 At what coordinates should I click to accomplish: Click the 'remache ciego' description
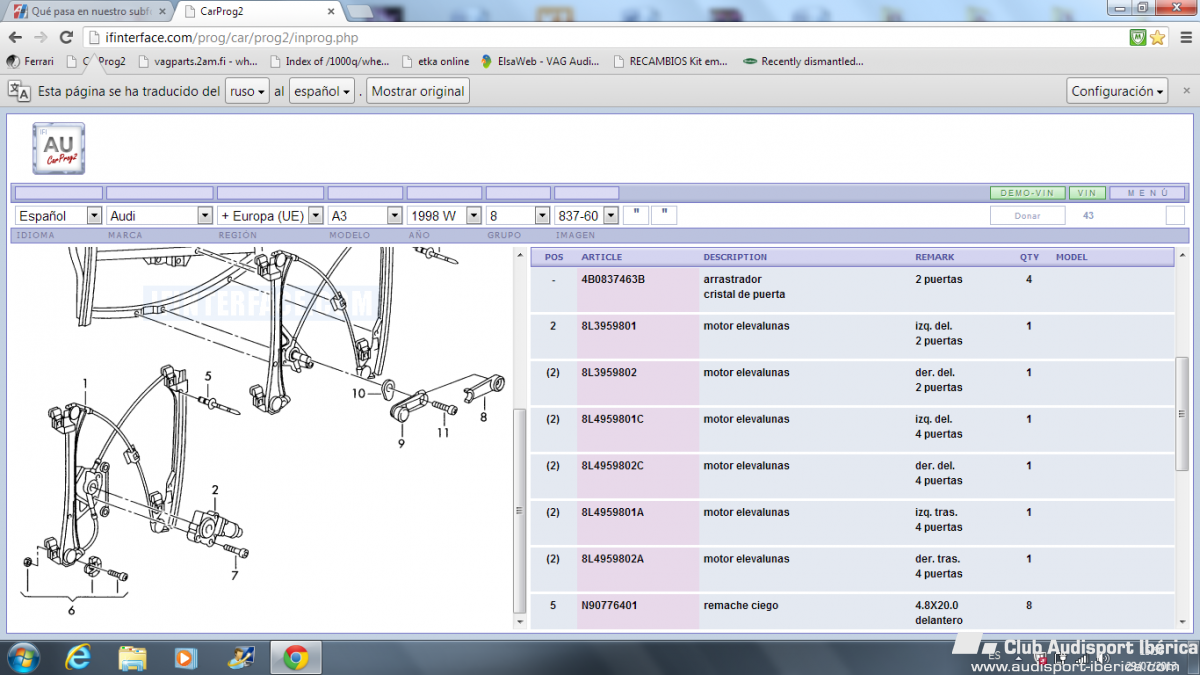click(x=740, y=606)
